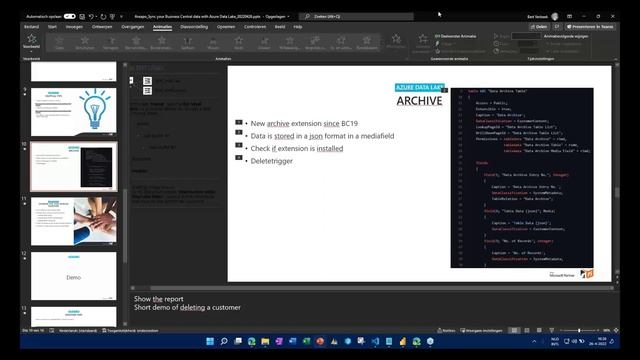The image size is (640, 360).
Task: Select the Animaties ribbon tab
Action: (x=162, y=27)
